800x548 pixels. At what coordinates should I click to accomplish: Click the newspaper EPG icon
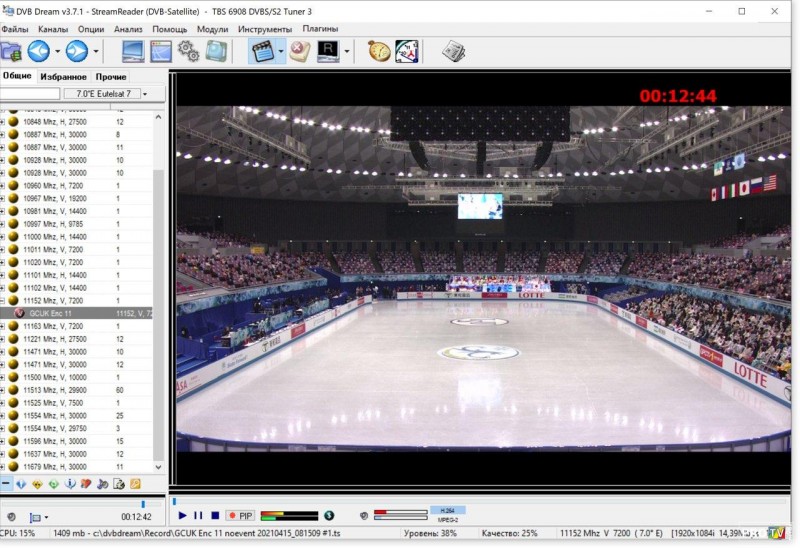pyautogui.click(x=453, y=51)
